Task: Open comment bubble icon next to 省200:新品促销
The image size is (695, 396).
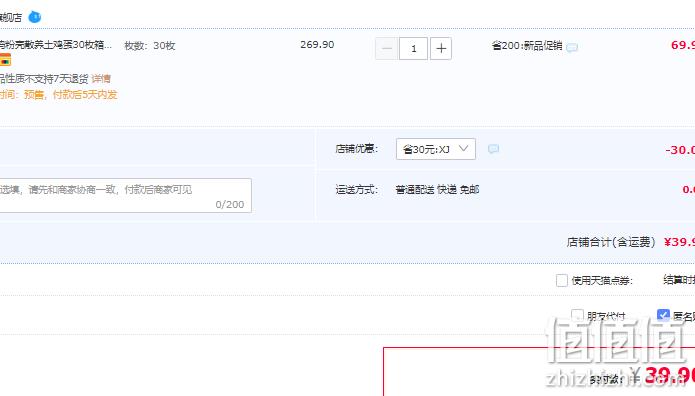Action: (572, 47)
